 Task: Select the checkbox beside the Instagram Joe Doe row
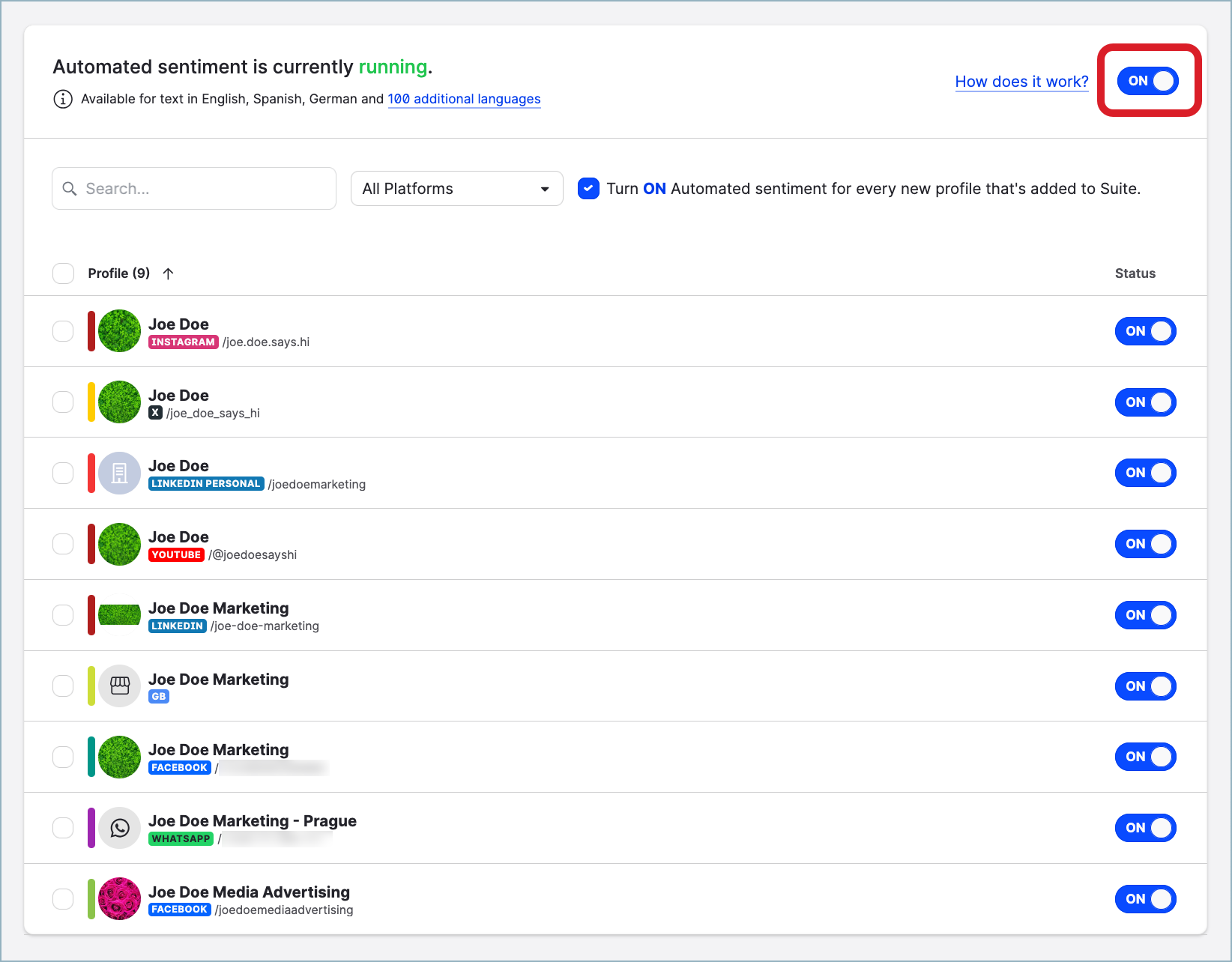(63, 330)
